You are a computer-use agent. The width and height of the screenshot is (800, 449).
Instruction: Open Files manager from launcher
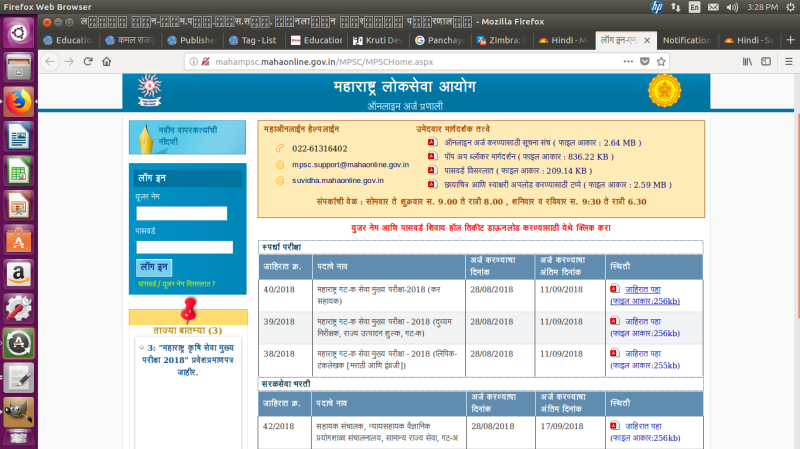tap(18, 68)
